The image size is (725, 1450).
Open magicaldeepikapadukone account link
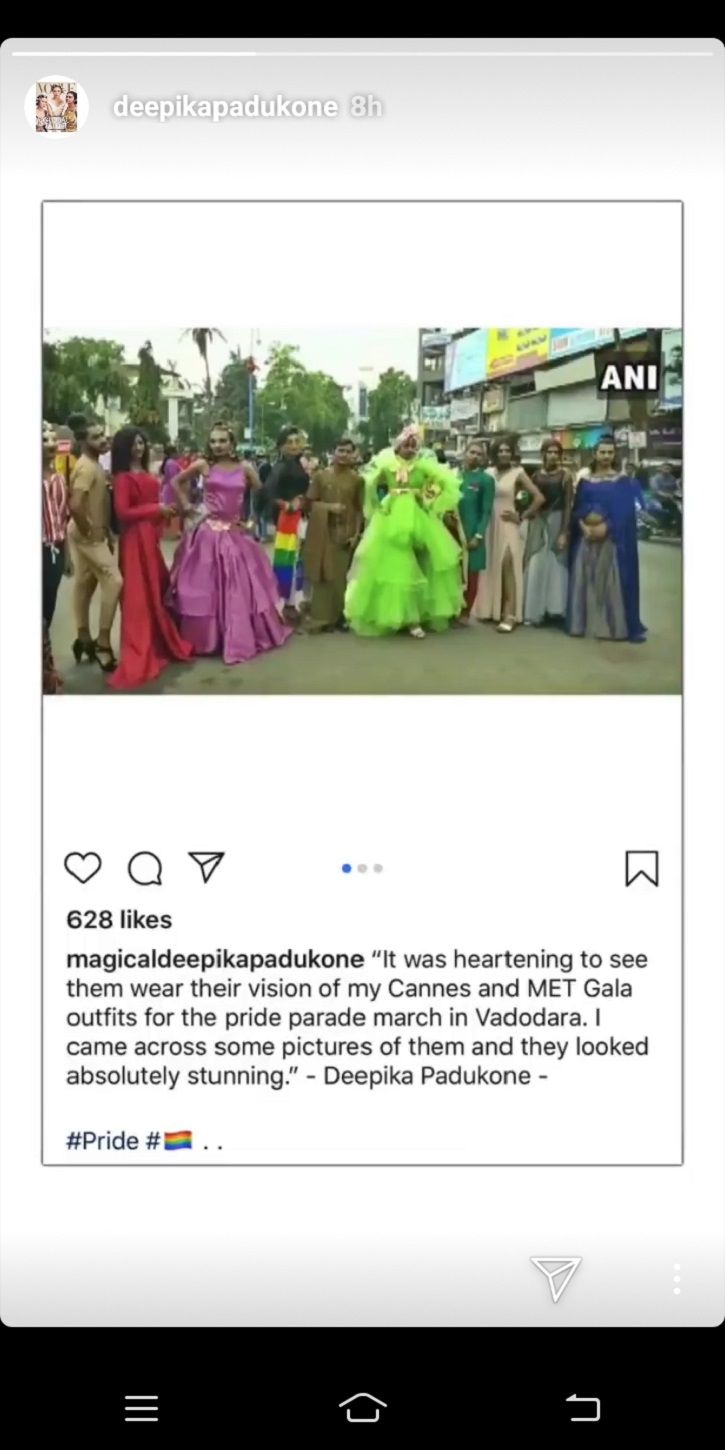[x=215, y=960]
